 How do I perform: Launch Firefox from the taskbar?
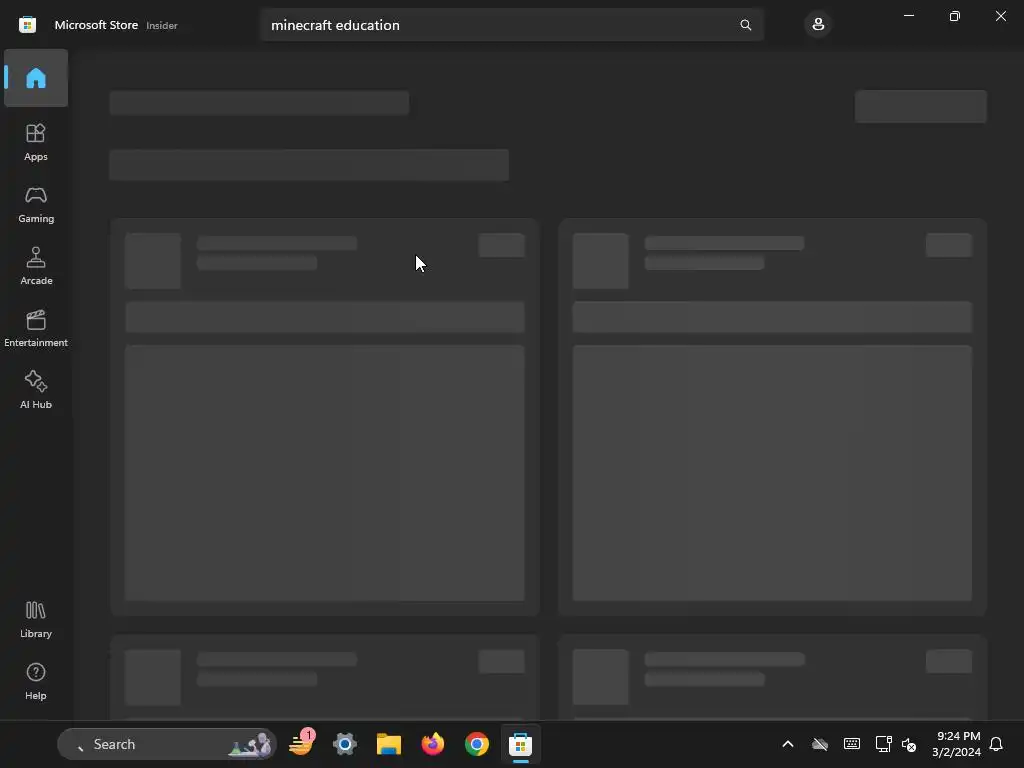(x=432, y=744)
